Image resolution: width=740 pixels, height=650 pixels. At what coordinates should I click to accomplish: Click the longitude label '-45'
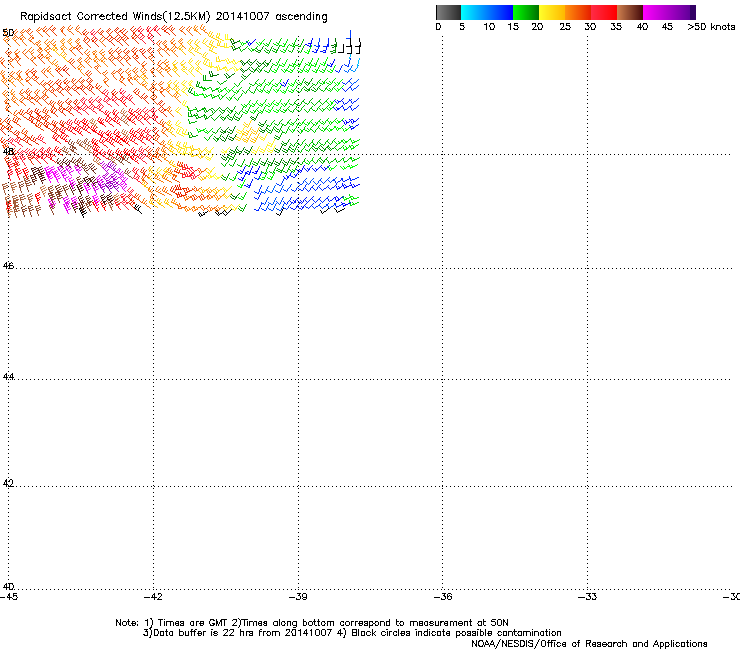[9, 597]
